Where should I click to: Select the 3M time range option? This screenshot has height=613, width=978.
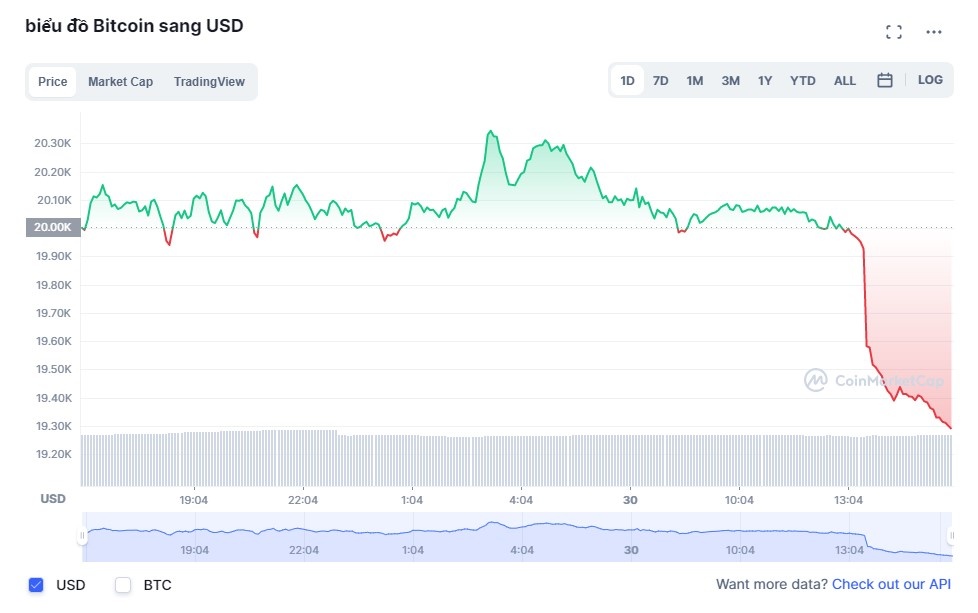[730, 80]
